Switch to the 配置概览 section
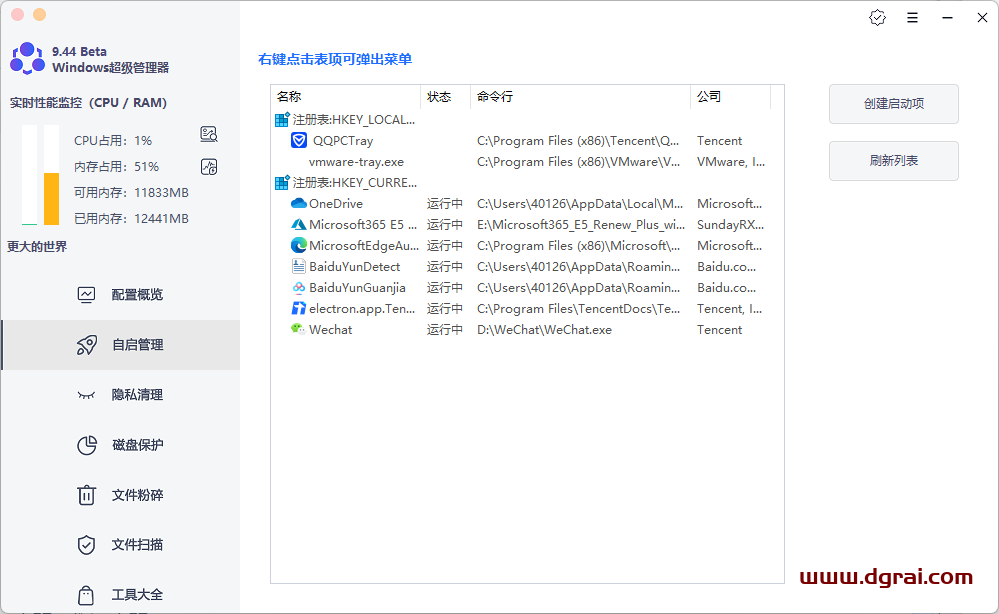This screenshot has width=999, height=614. (121, 294)
